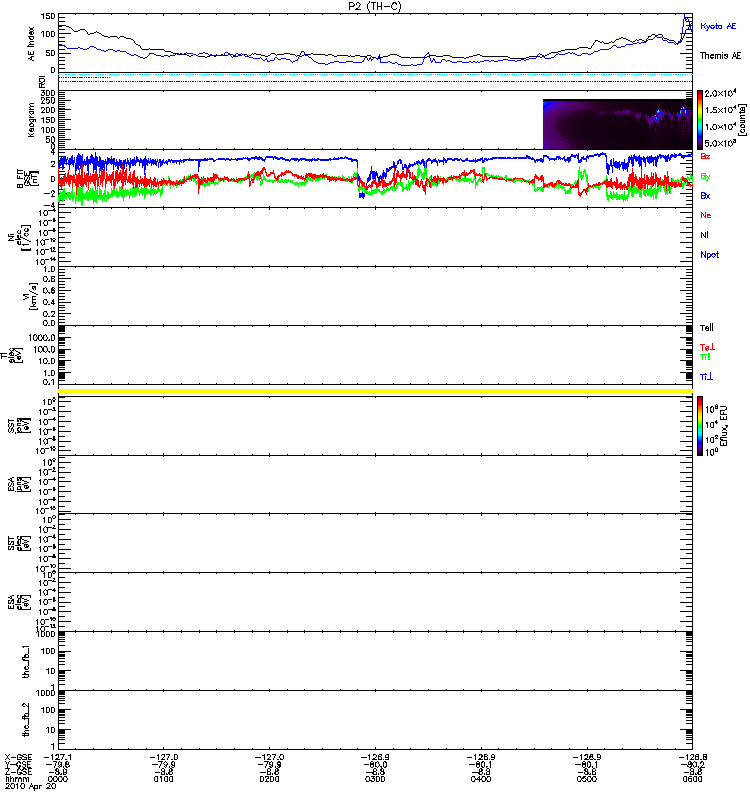Screen dimensions: 750x800
Task: Click the Eflux EFU color bar
Action: pos(700,426)
